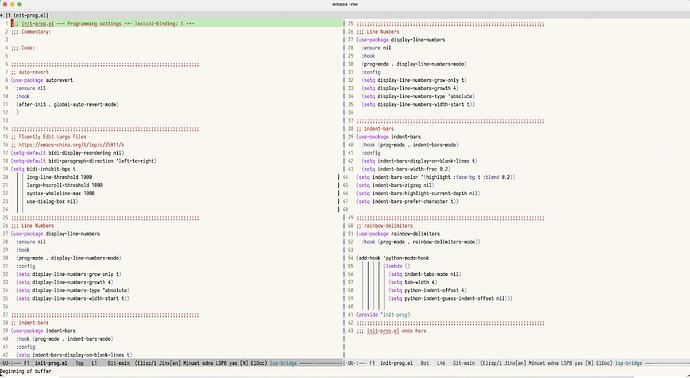Click the emacs-china.org URL comment
Viewport: 690px width, 378px height.
pos(68,145)
